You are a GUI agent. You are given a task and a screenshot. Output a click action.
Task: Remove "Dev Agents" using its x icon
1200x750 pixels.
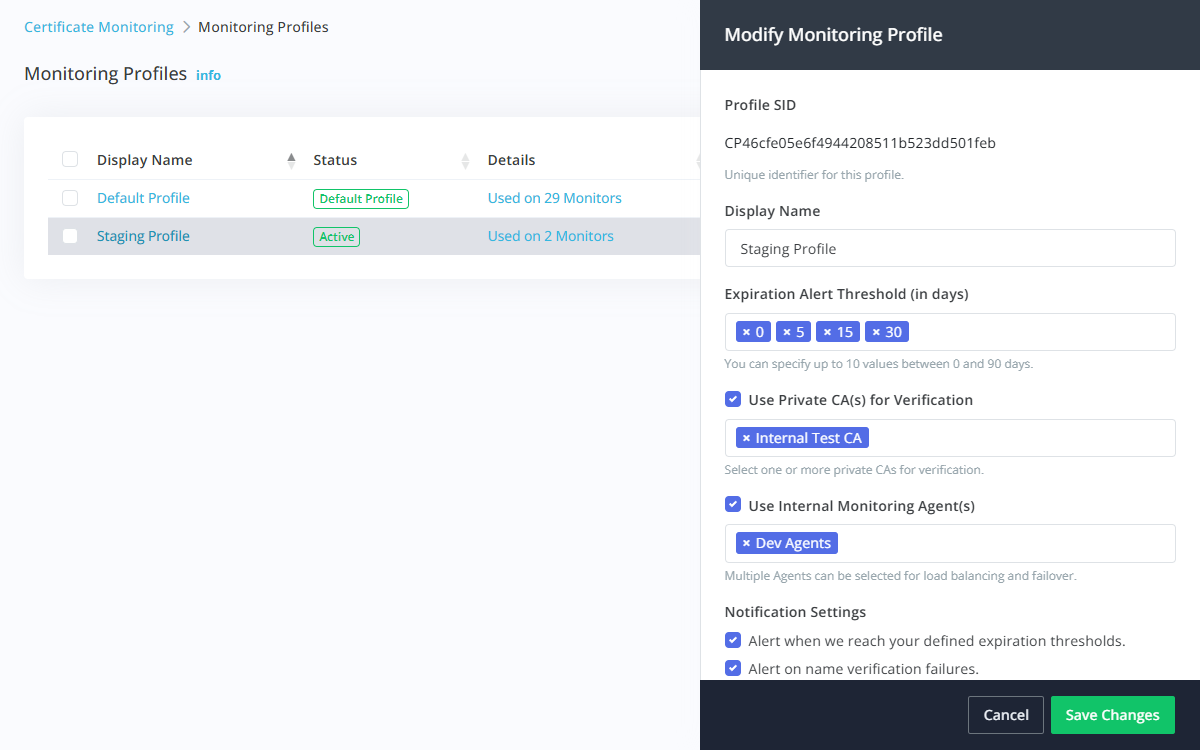747,542
